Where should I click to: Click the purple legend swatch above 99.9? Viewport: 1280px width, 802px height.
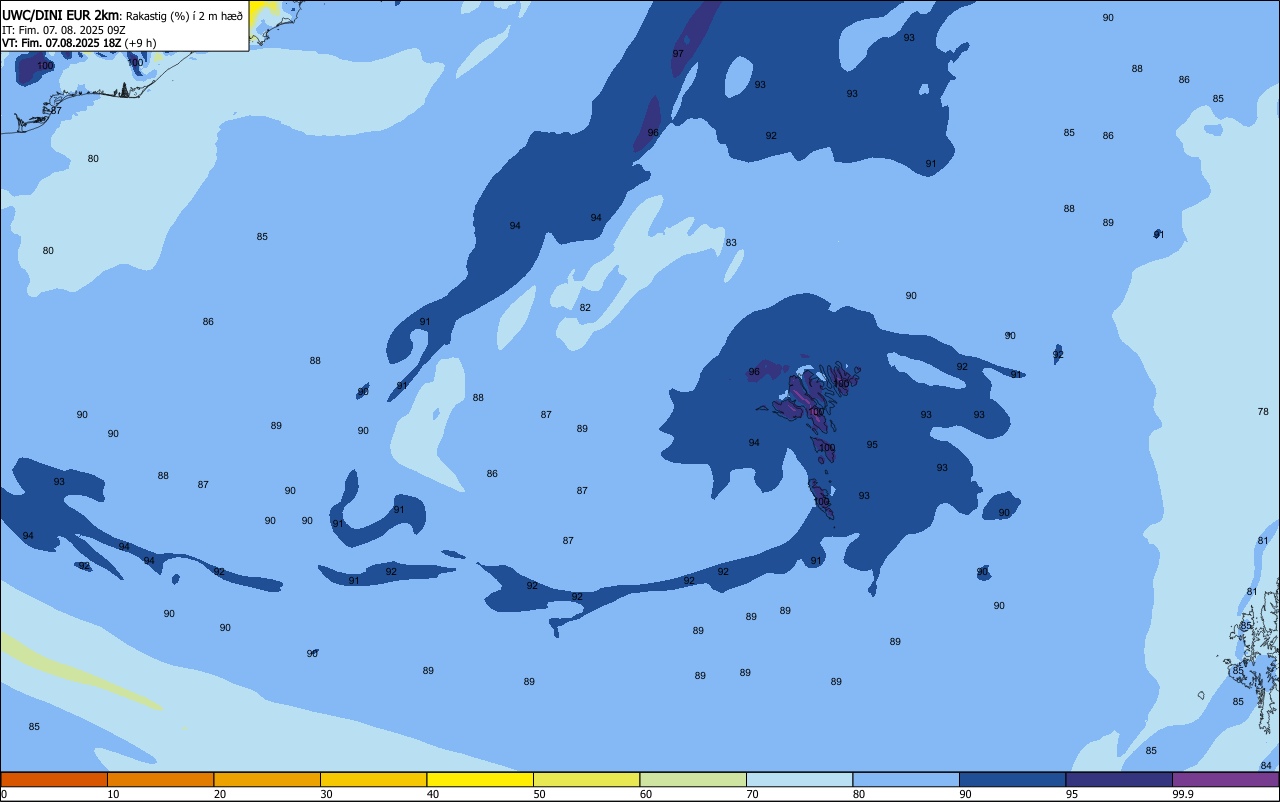(x=1225, y=779)
